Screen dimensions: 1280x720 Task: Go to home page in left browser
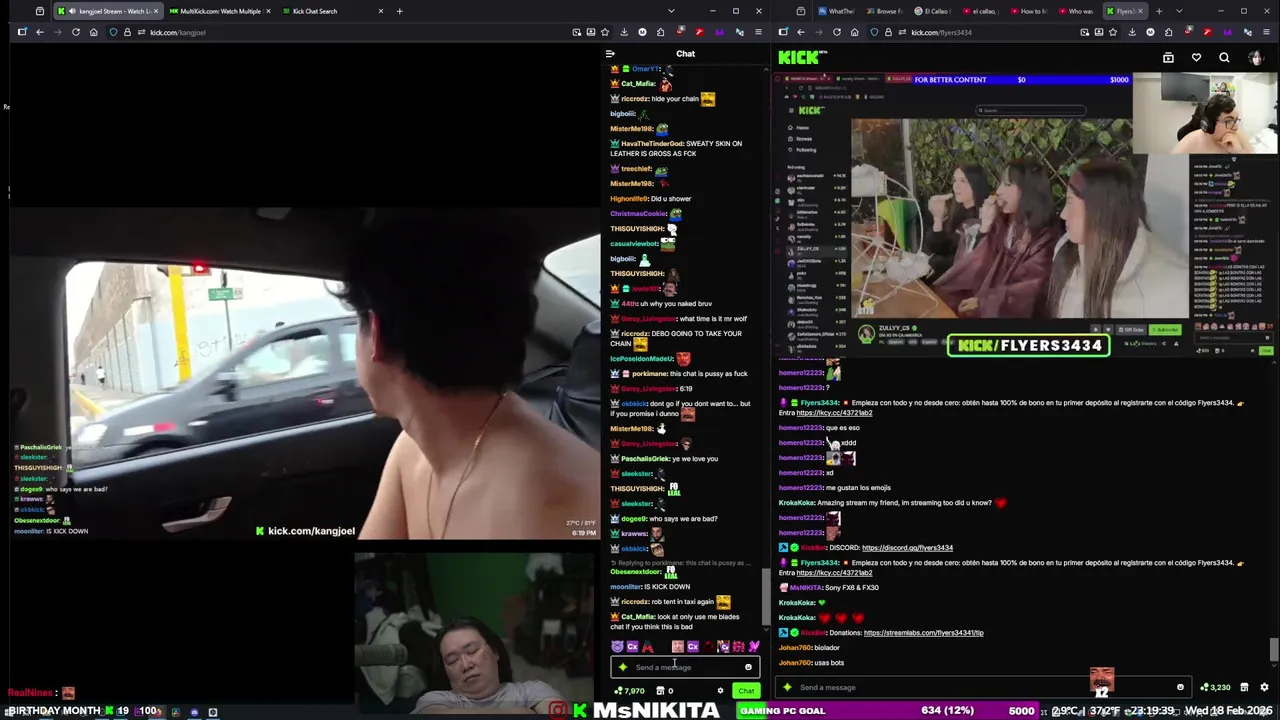(x=93, y=32)
